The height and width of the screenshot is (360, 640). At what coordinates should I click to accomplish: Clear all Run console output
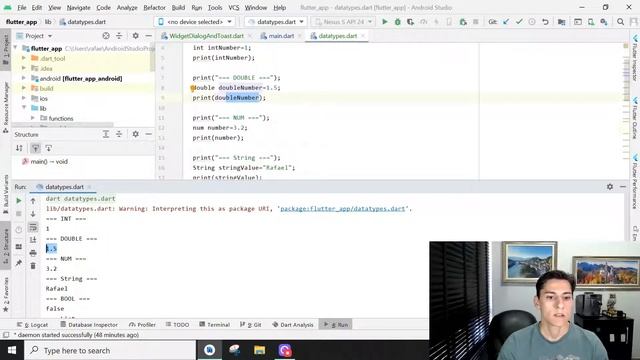(x=33, y=266)
